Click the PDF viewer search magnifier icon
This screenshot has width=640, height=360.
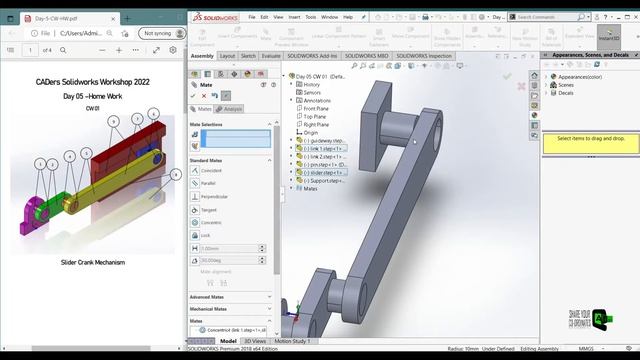(x=63, y=50)
